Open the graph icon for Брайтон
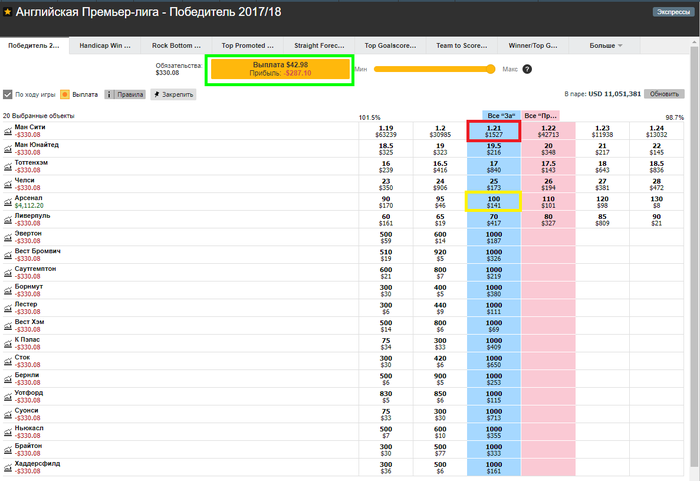 click(8, 449)
